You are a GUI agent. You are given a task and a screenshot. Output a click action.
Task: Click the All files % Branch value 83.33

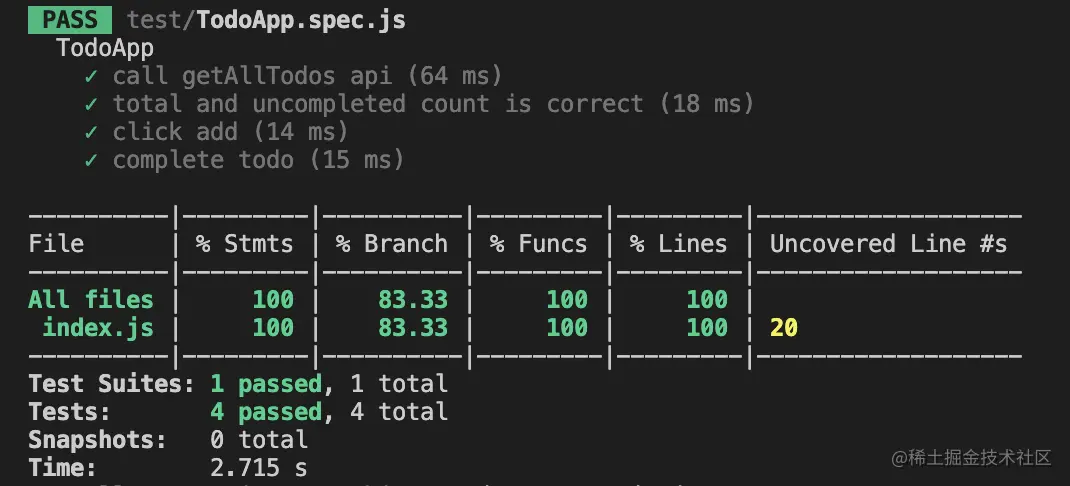coord(413,300)
